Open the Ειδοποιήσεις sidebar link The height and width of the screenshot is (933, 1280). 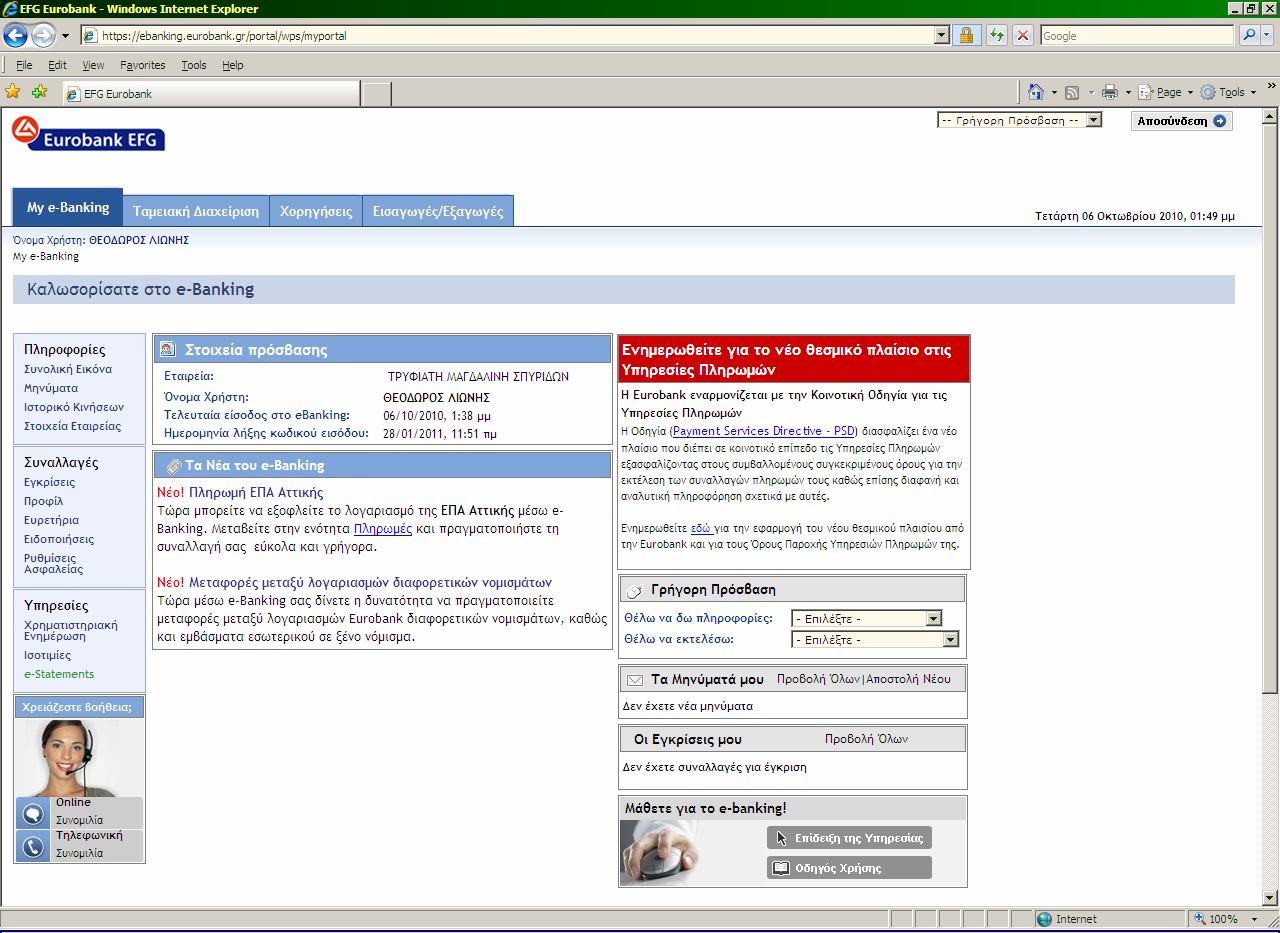click(59, 539)
